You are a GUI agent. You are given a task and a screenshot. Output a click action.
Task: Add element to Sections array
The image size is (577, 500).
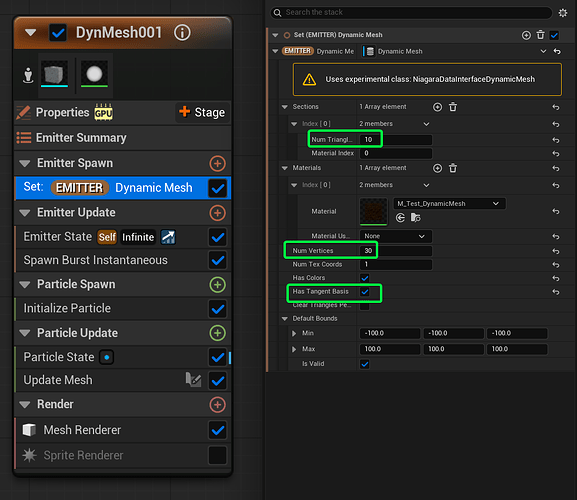click(x=437, y=107)
